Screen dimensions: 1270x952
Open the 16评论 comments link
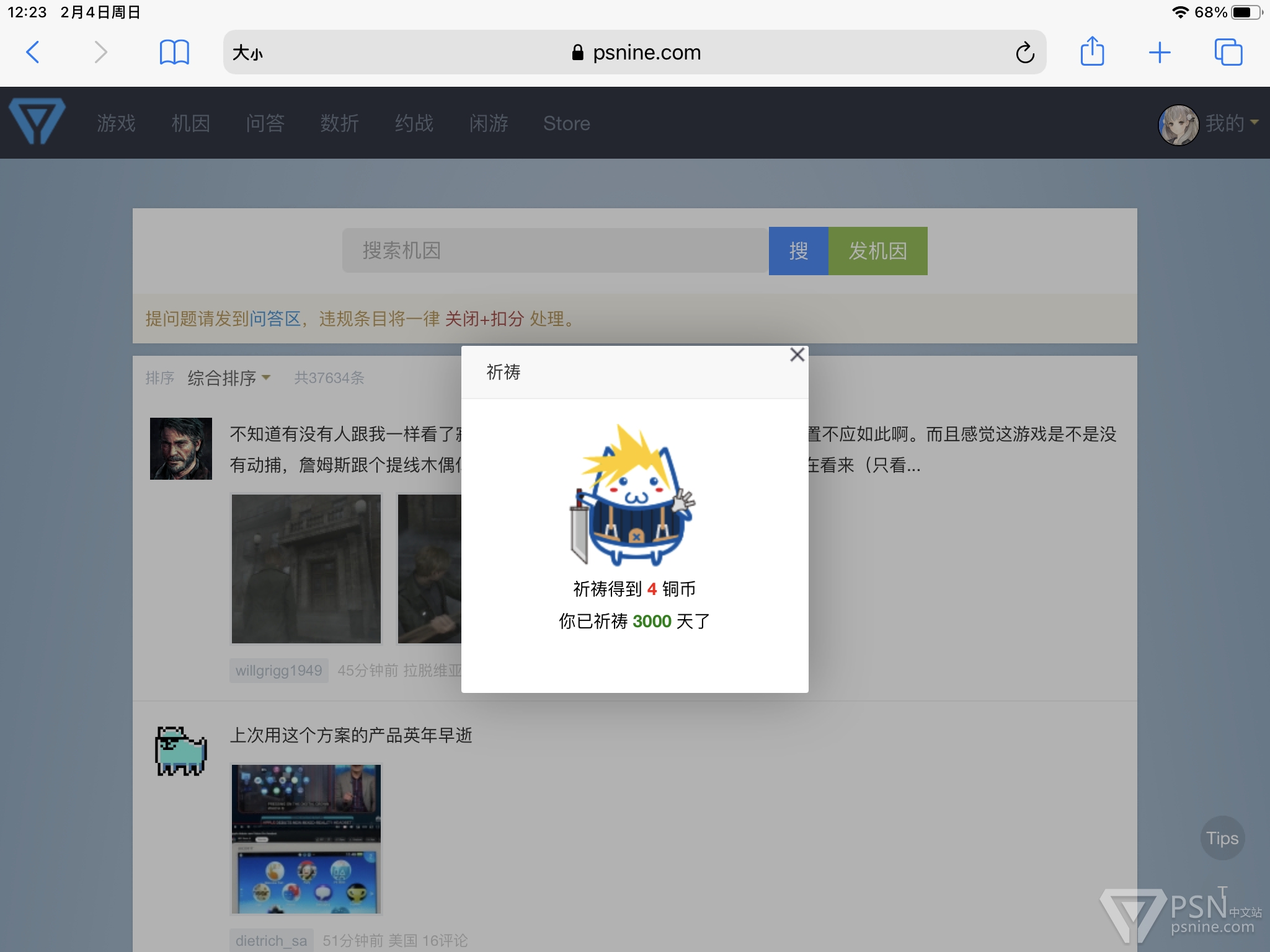click(x=445, y=940)
